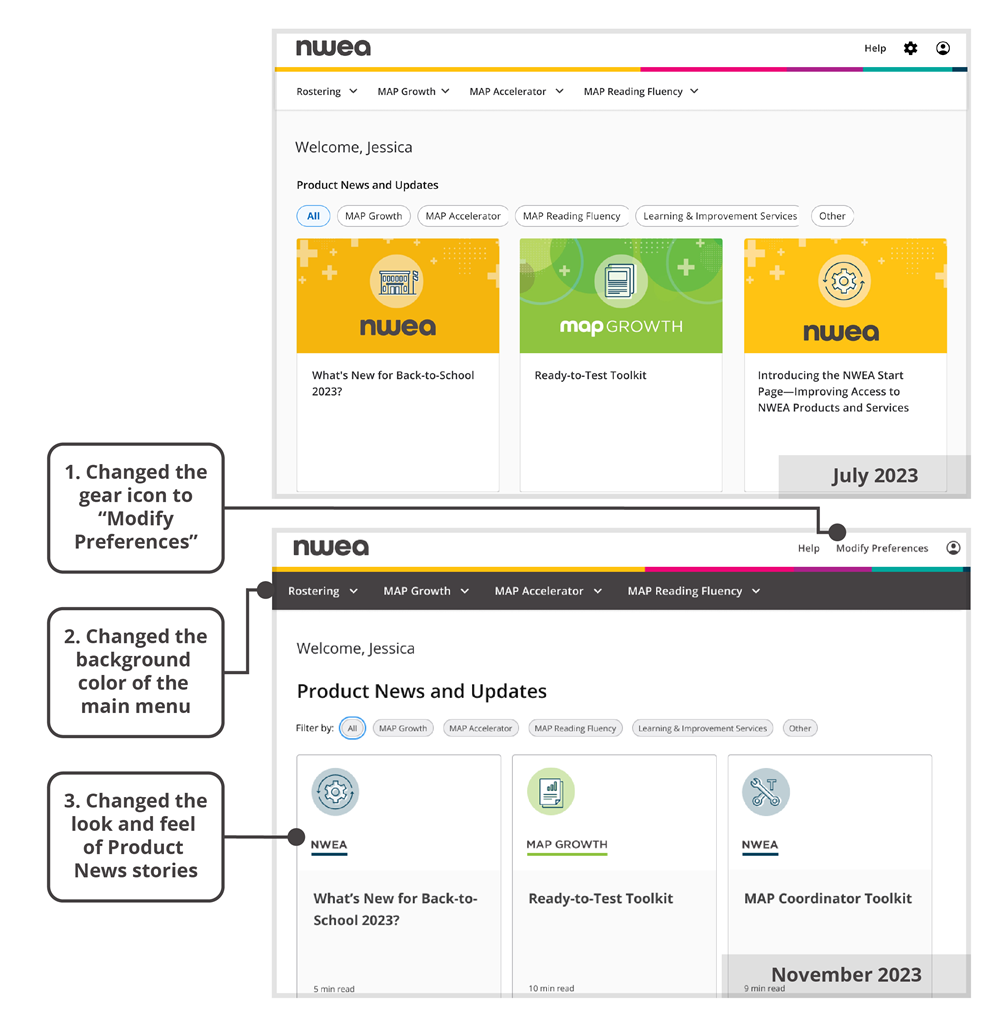Toggle the Other filter chip in July 2023 page
This screenshot has width=1000, height=1027.
(x=832, y=216)
